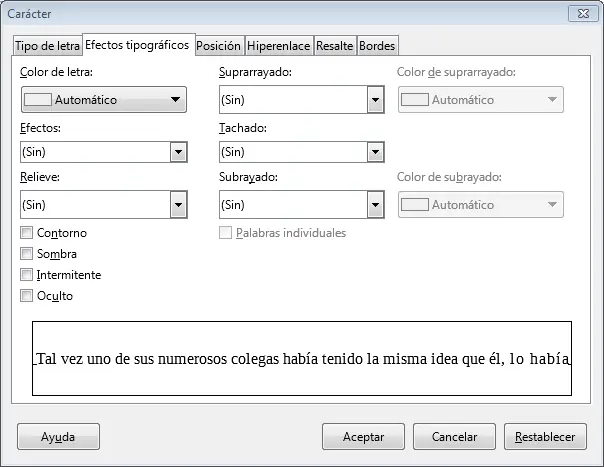Click the Relieve (Sin) field

coord(96,205)
